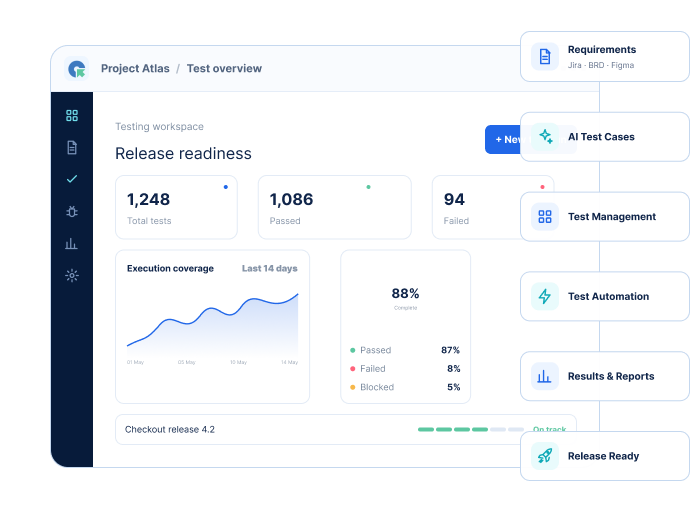The height and width of the screenshot is (513, 690).
Task: Click the Release Ready rocket icon
Action: click(545, 456)
